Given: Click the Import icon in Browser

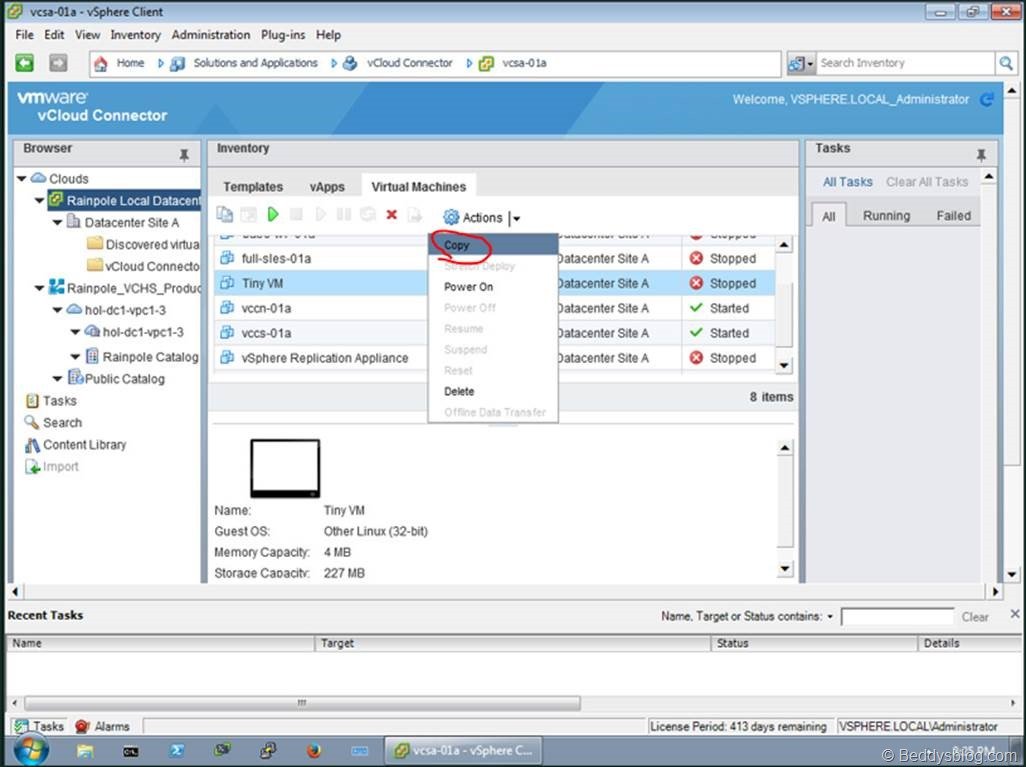Looking at the screenshot, I should pyautogui.click(x=32, y=467).
